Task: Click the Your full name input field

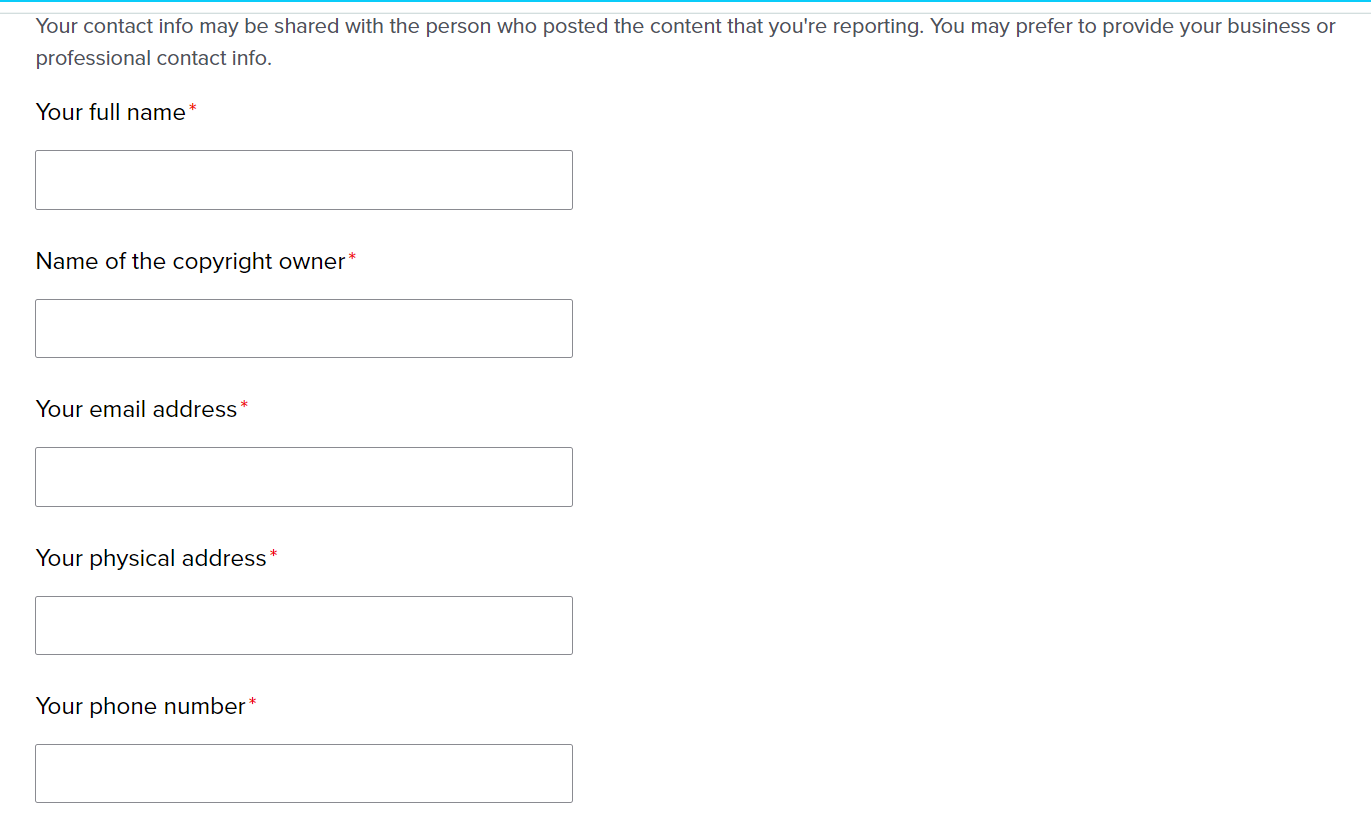Action: click(303, 180)
